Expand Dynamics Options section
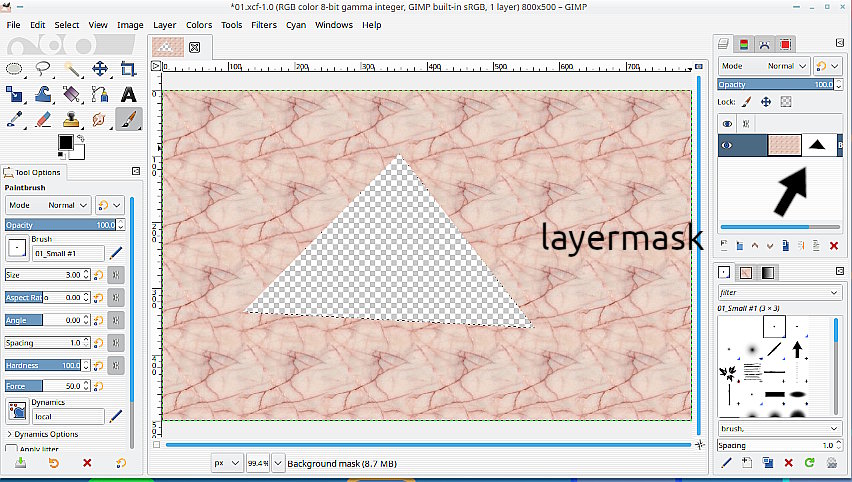Image resolution: width=852 pixels, height=482 pixels. (x=42, y=434)
